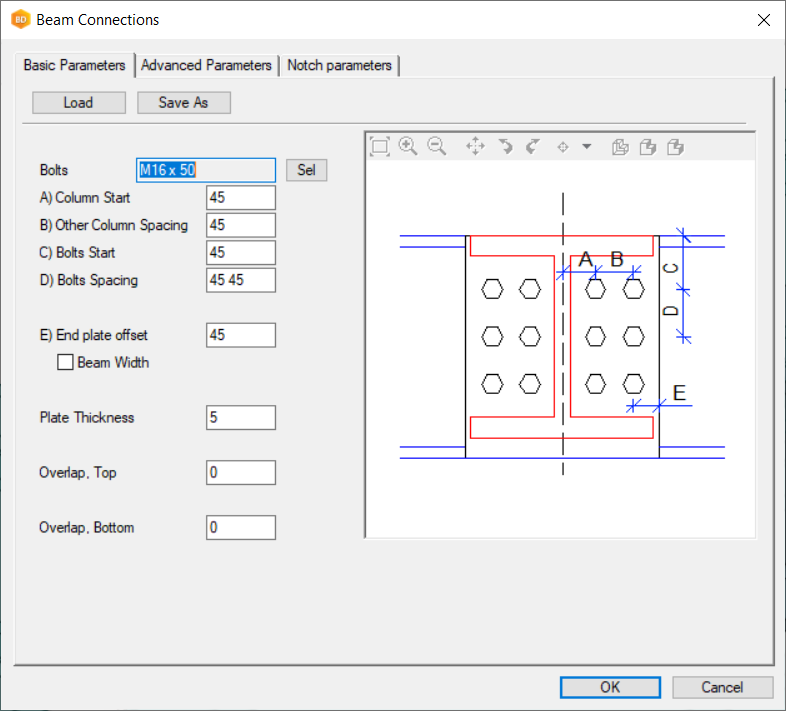Image resolution: width=786 pixels, height=711 pixels.
Task: Click the Bolts Spacing input field
Action: point(240,280)
